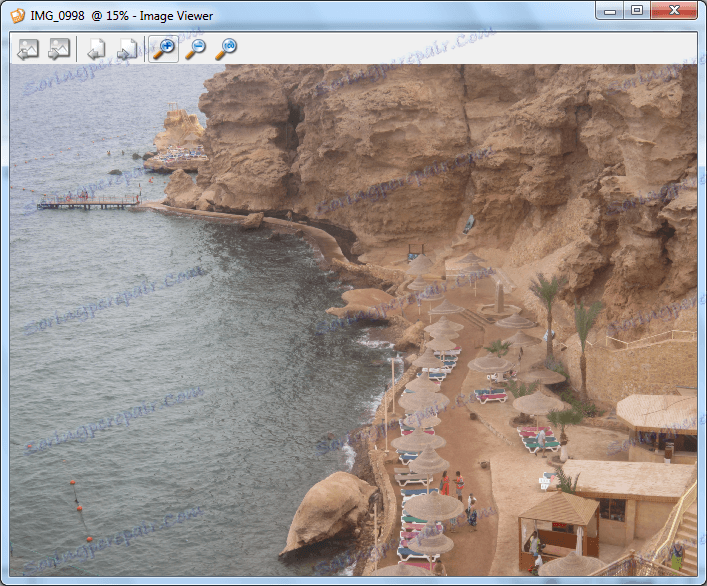Open the next page of the document
The height and width of the screenshot is (586, 707).
127,49
